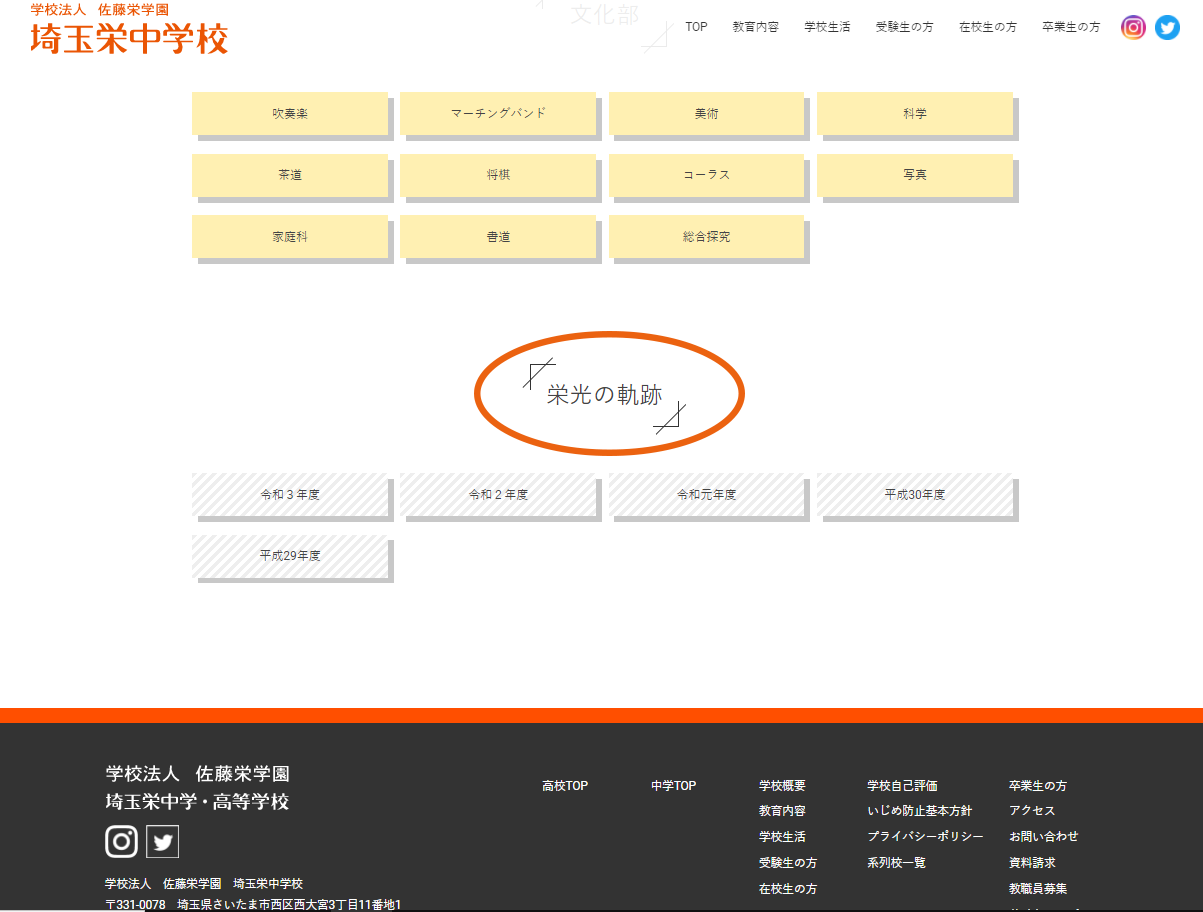
Task: Click the footer Instagram icon
Action: click(x=122, y=841)
